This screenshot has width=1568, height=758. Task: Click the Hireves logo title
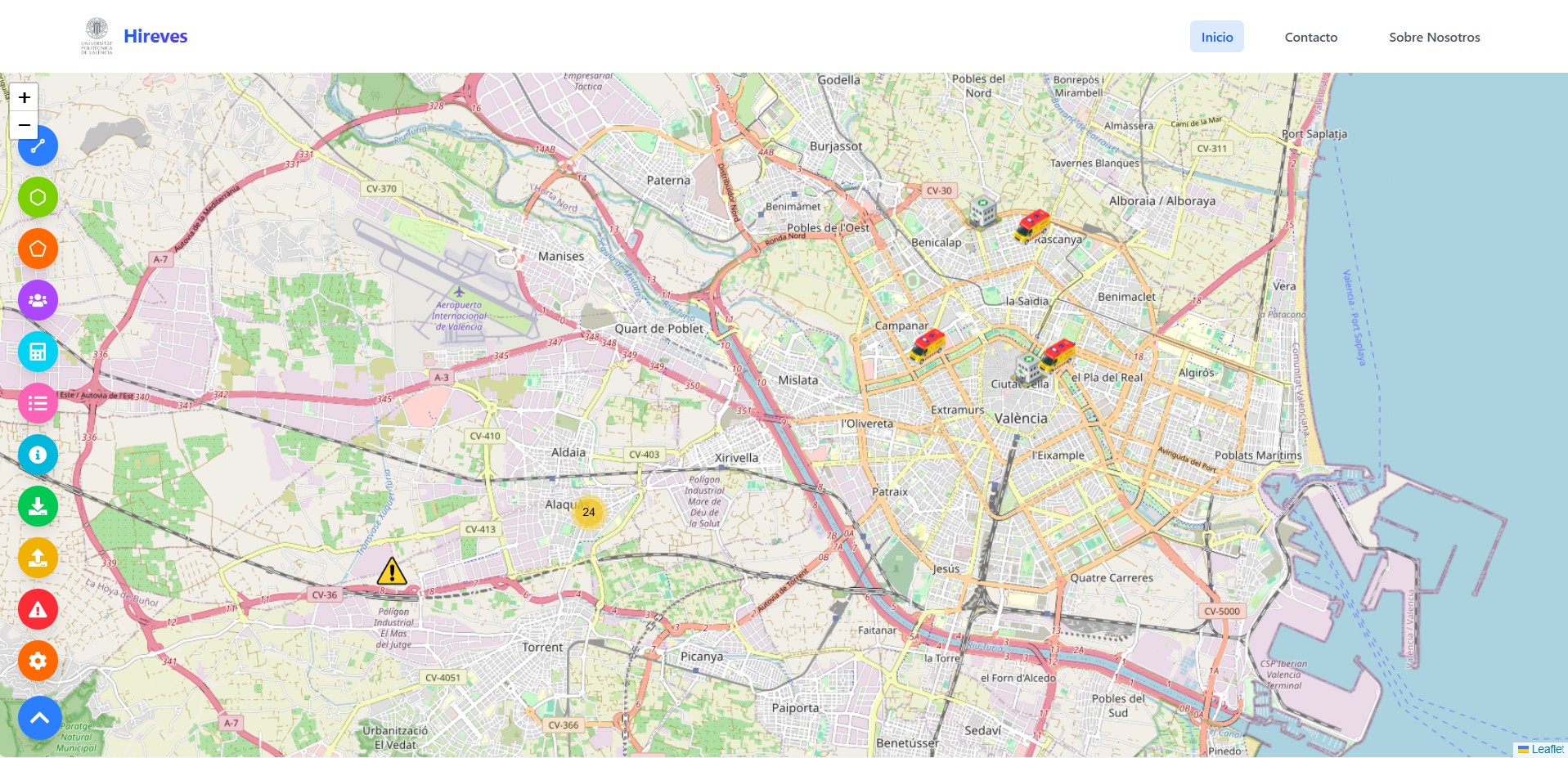point(155,36)
